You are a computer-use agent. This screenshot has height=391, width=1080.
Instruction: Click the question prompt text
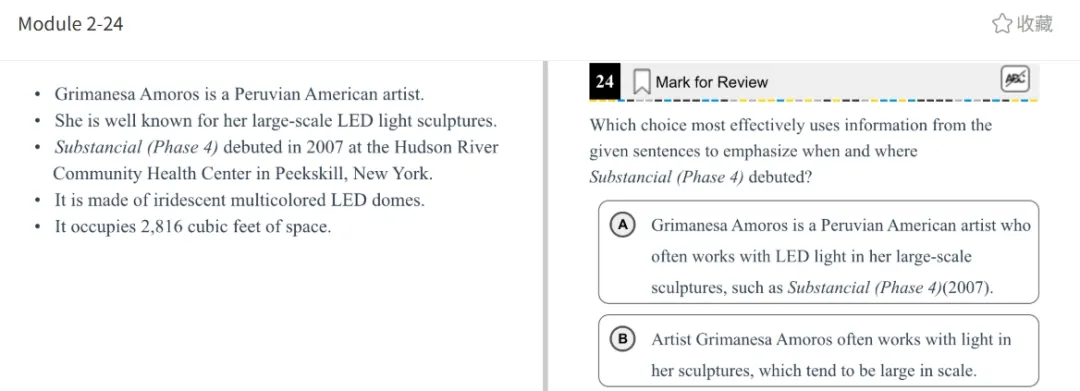pos(791,151)
